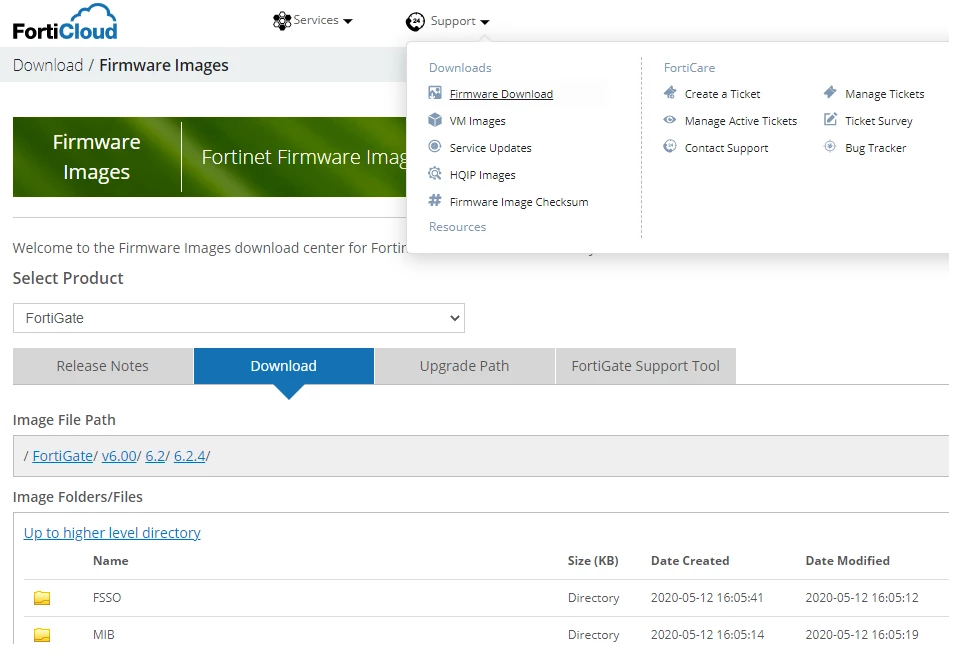Open Firmware Image Checksum link

[x=519, y=202]
